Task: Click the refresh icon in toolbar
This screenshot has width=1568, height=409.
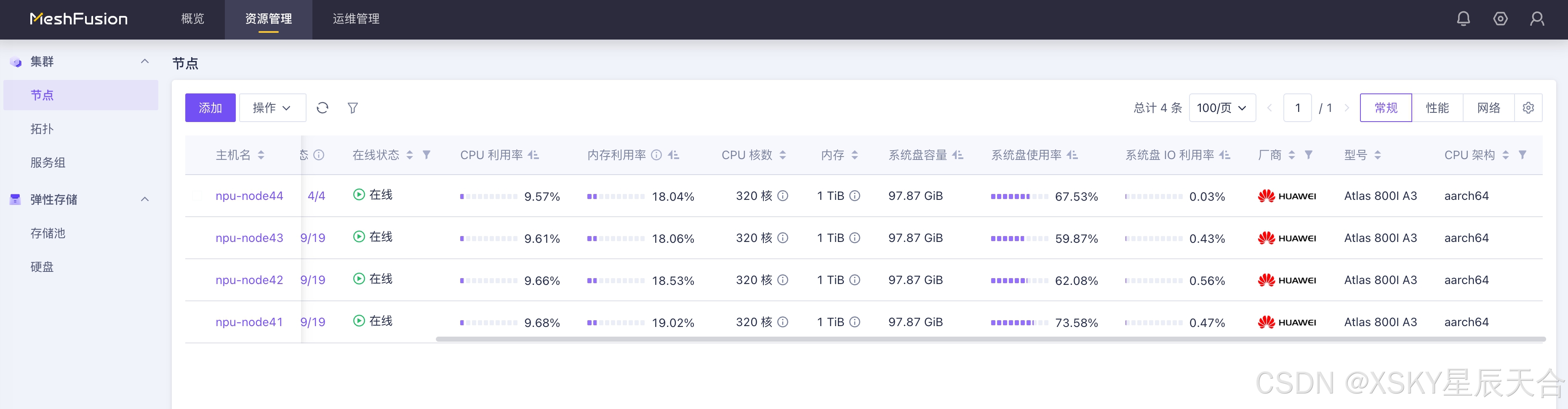Action: (x=323, y=108)
